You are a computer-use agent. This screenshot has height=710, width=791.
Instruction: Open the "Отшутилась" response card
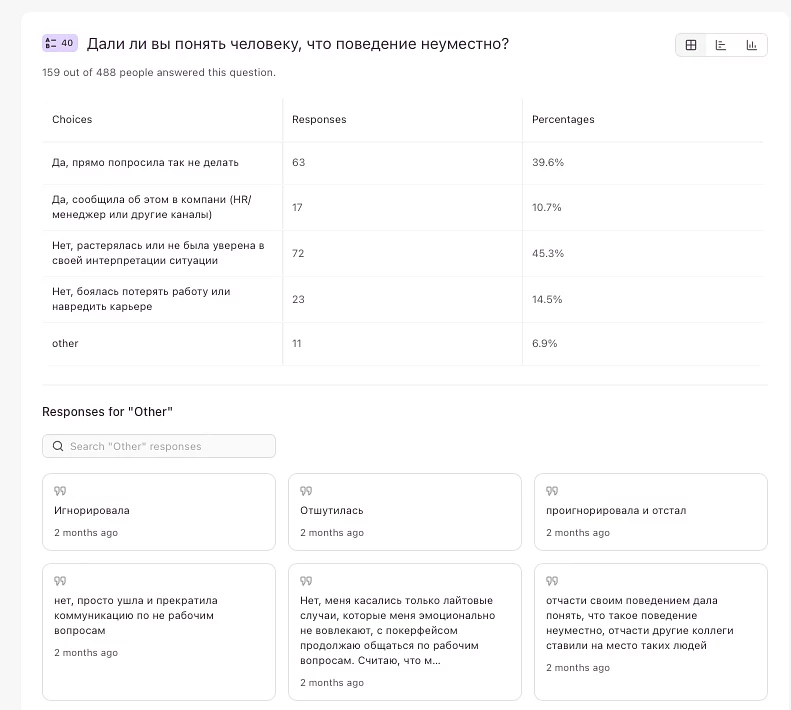[404, 511]
